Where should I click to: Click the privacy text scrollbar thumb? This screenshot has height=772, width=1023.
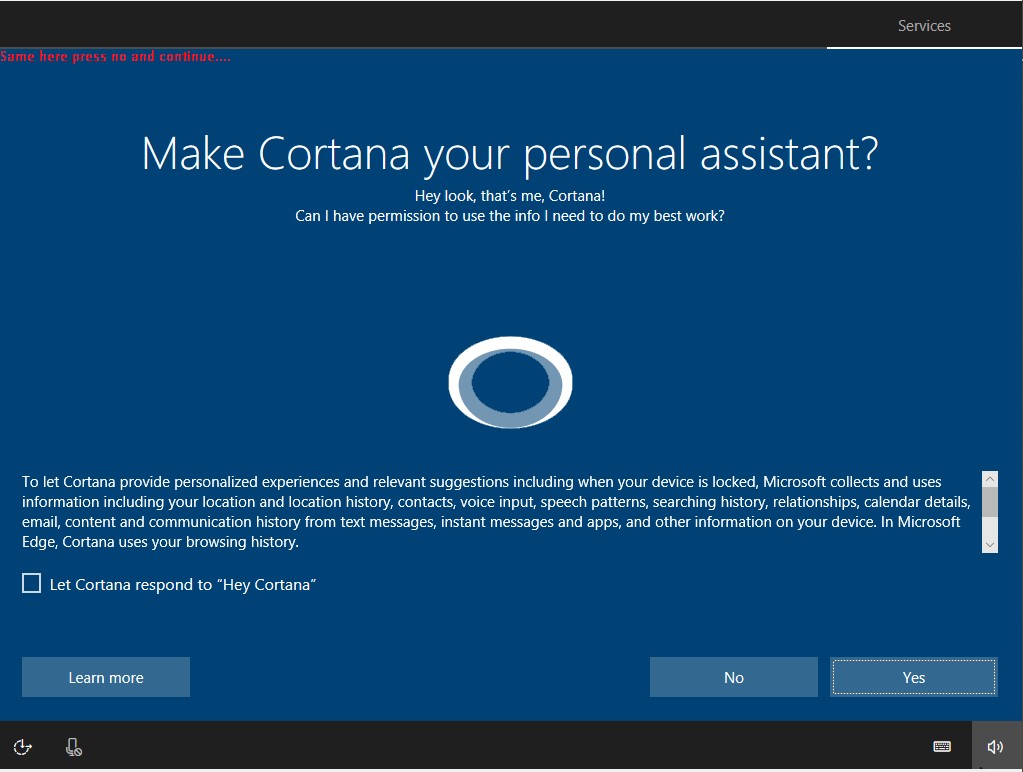click(990, 501)
